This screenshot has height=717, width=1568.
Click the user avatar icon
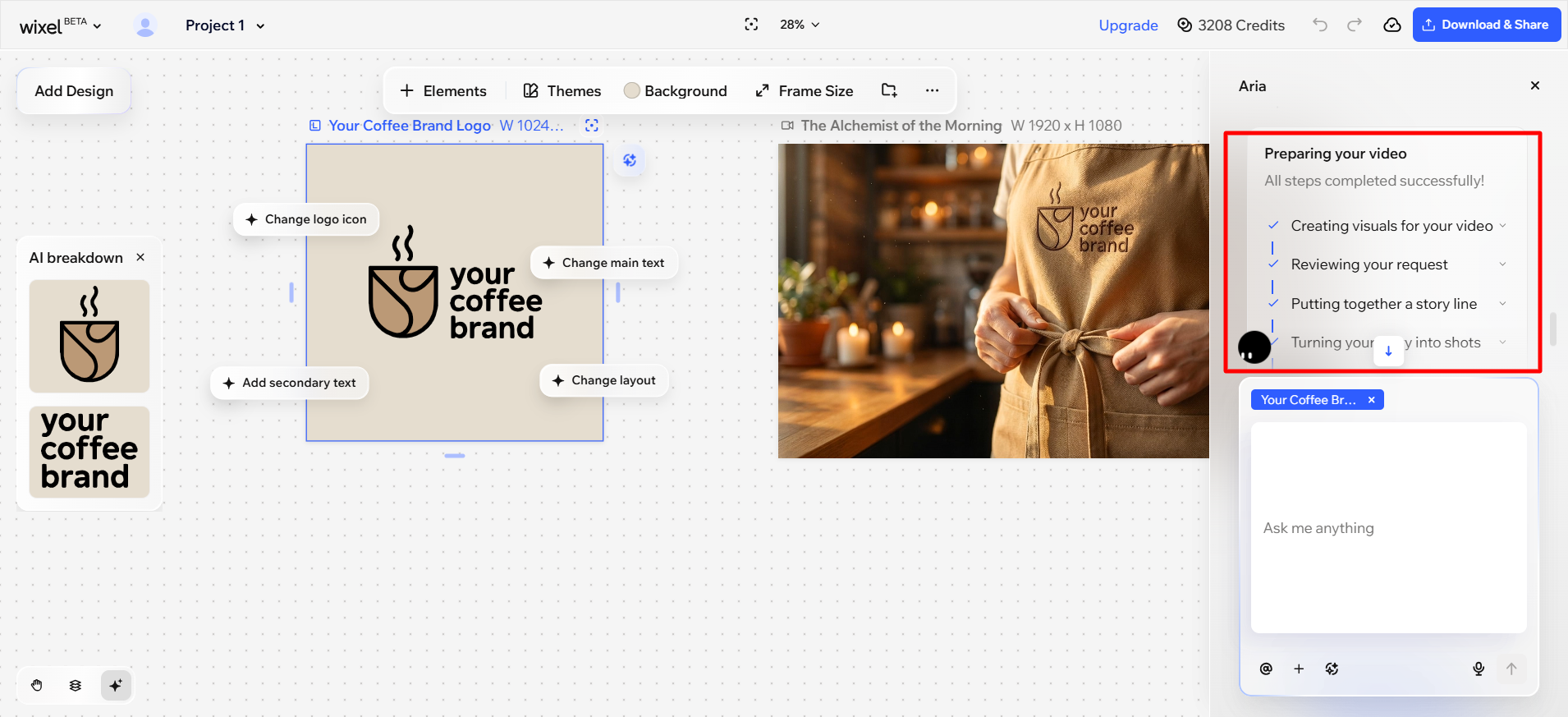145,25
